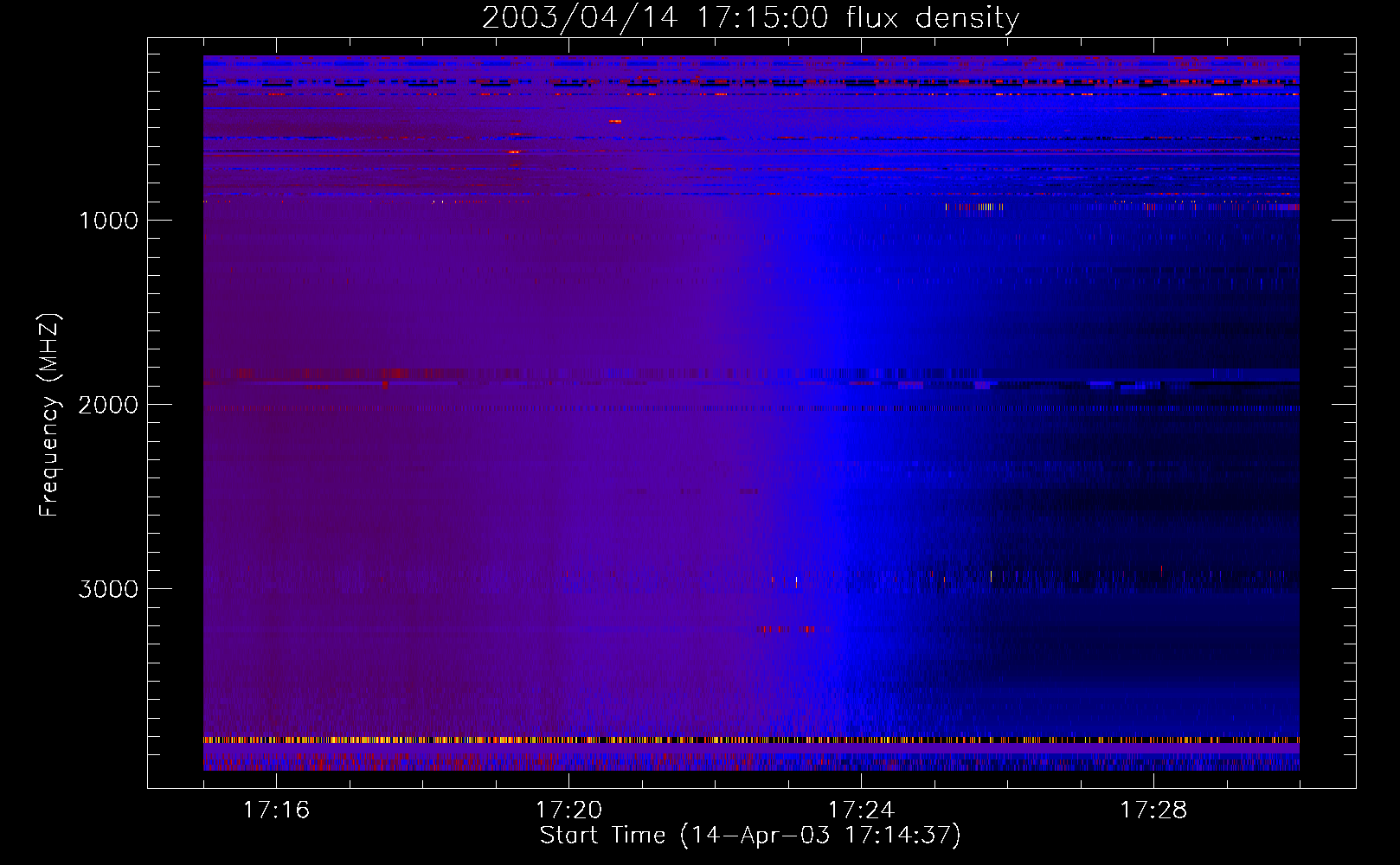This screenshot has height=865, width=1400.
Task: Click the '3000' frequency tick label
Action: click(x=108, y=589)
